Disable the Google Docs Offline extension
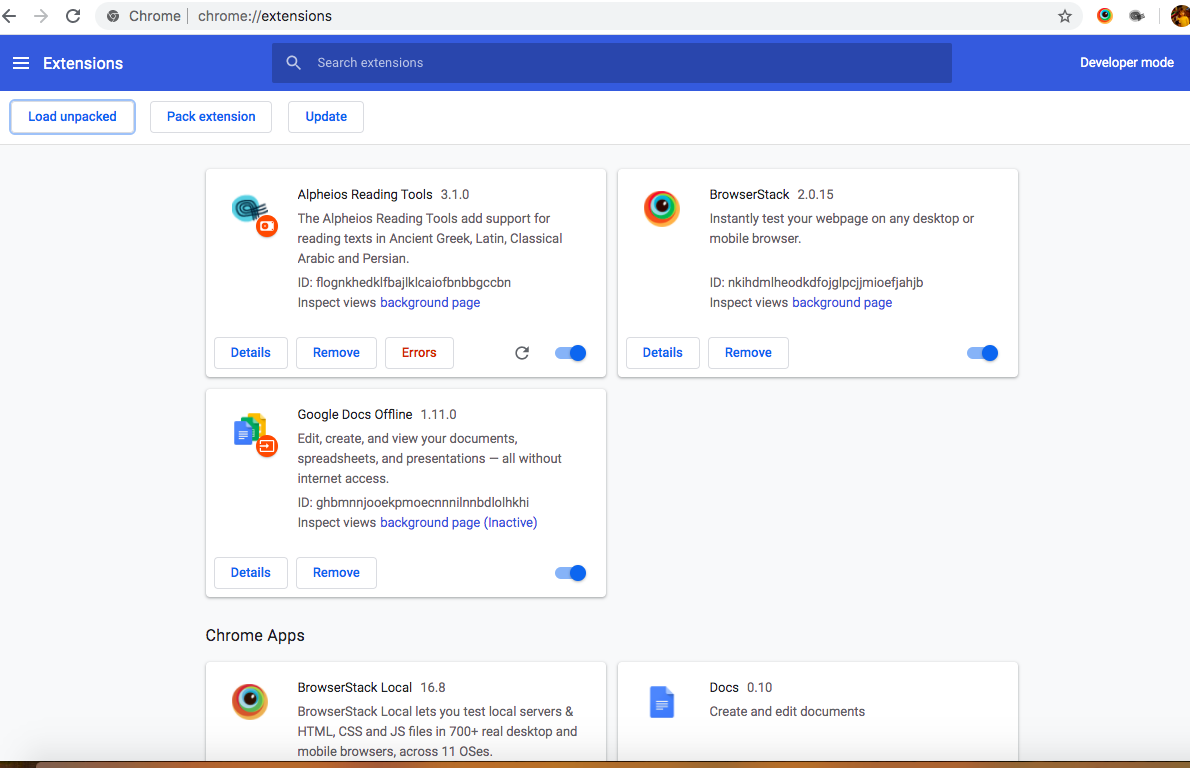1190x768 pixels. click(570, 572)
